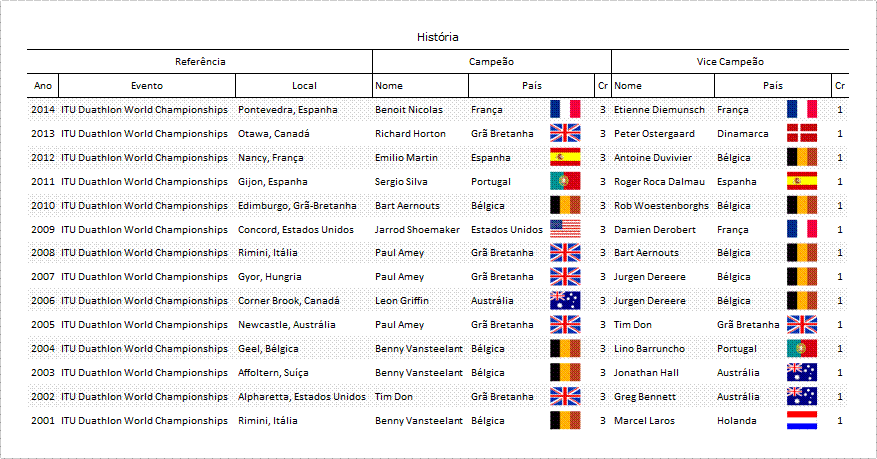Click the France flag in the 2014 champion row
This screenshot has width=877, height=459.
click(565, 109)
